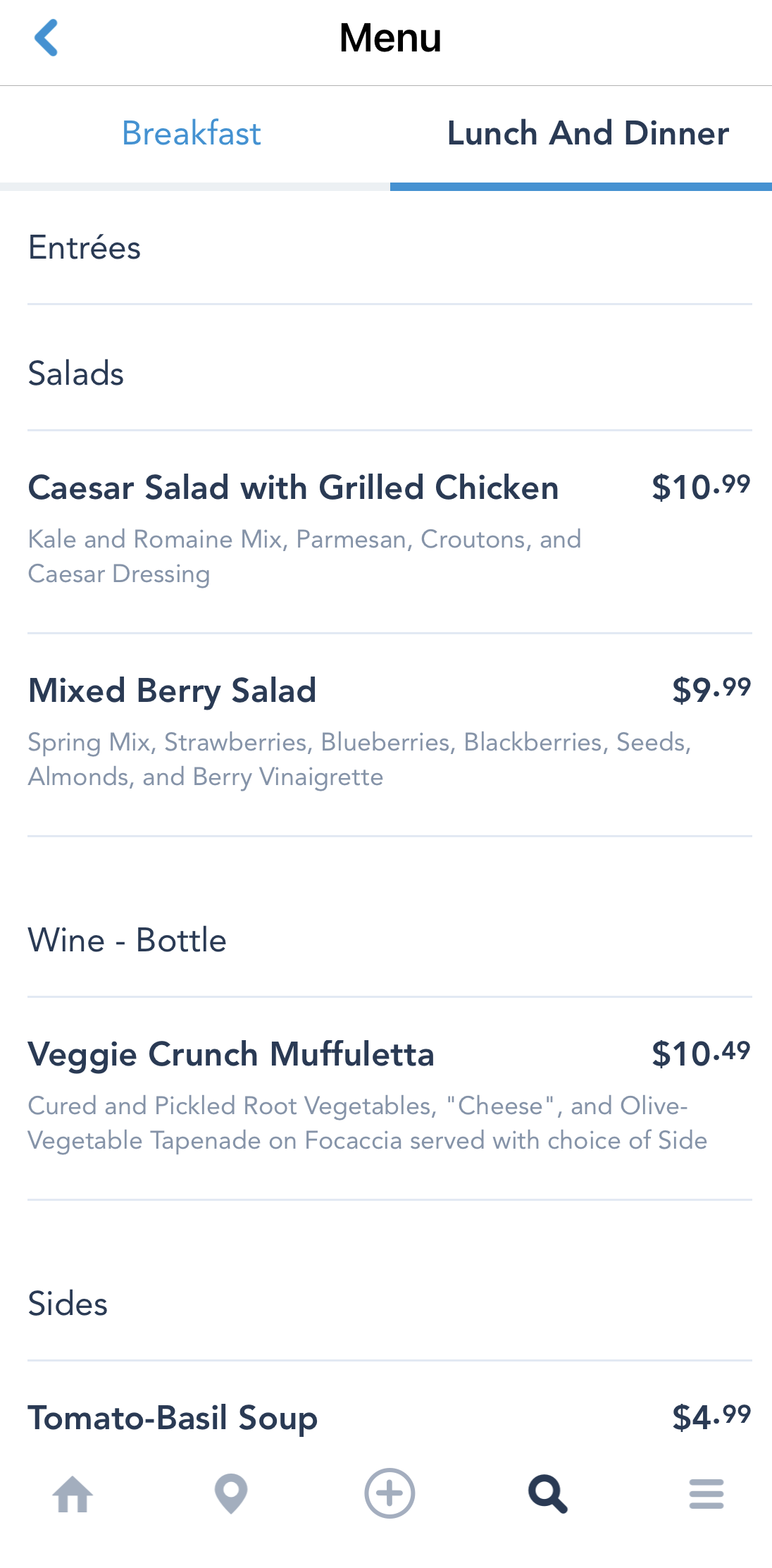Open Caesar Salad with Grilled Chicken
Screen dimensions: 772x1568
point(293,488)
